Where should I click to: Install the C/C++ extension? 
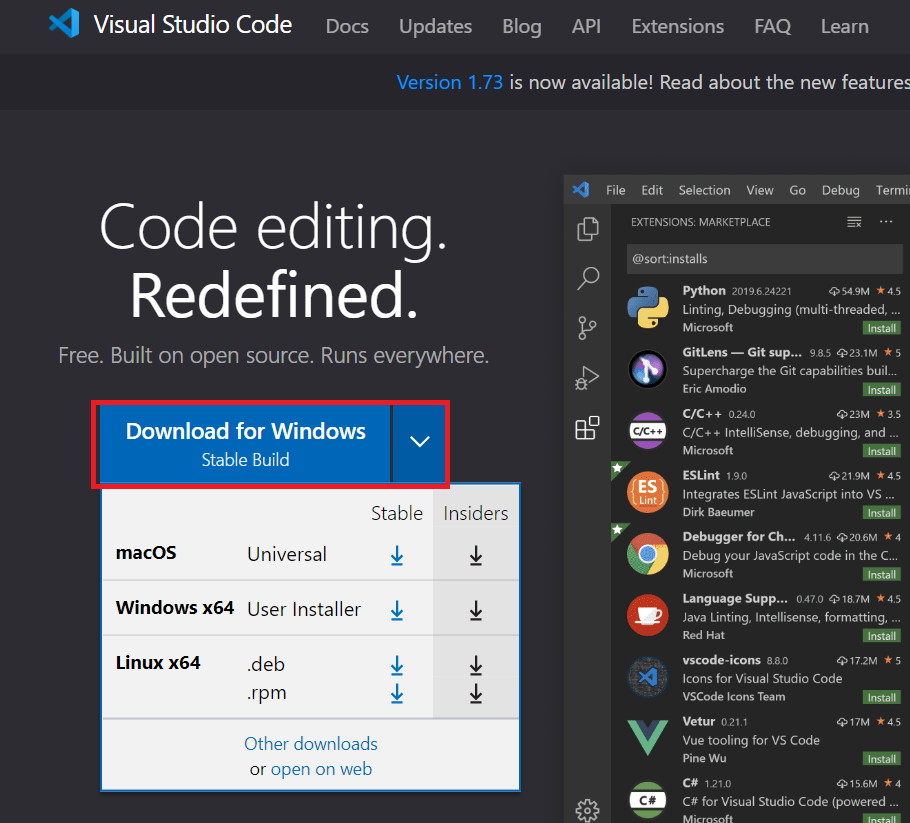point(882,452)
